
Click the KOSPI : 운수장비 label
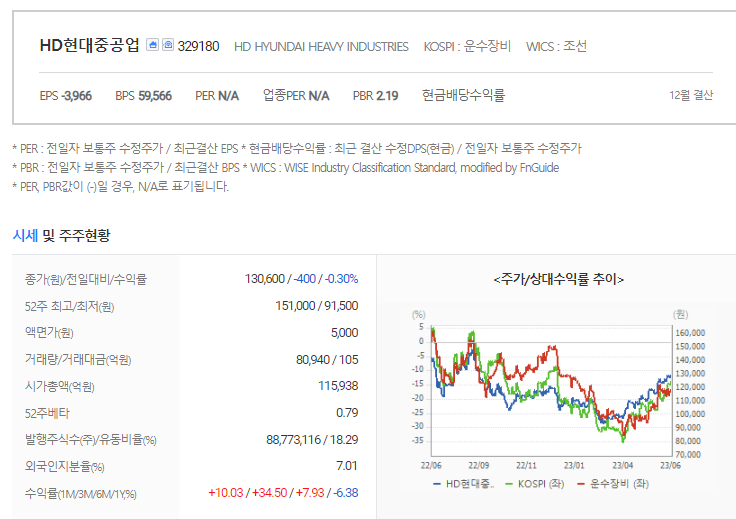tap(467, 46)
